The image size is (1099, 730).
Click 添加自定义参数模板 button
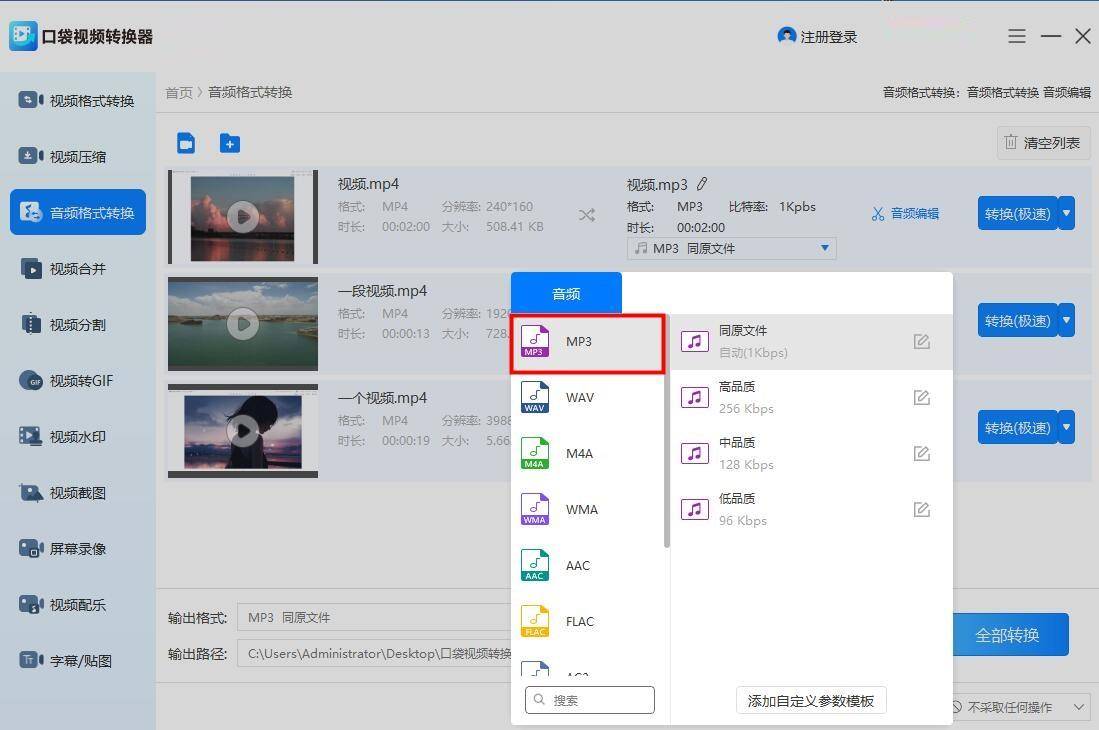click(x=811, y=701)
